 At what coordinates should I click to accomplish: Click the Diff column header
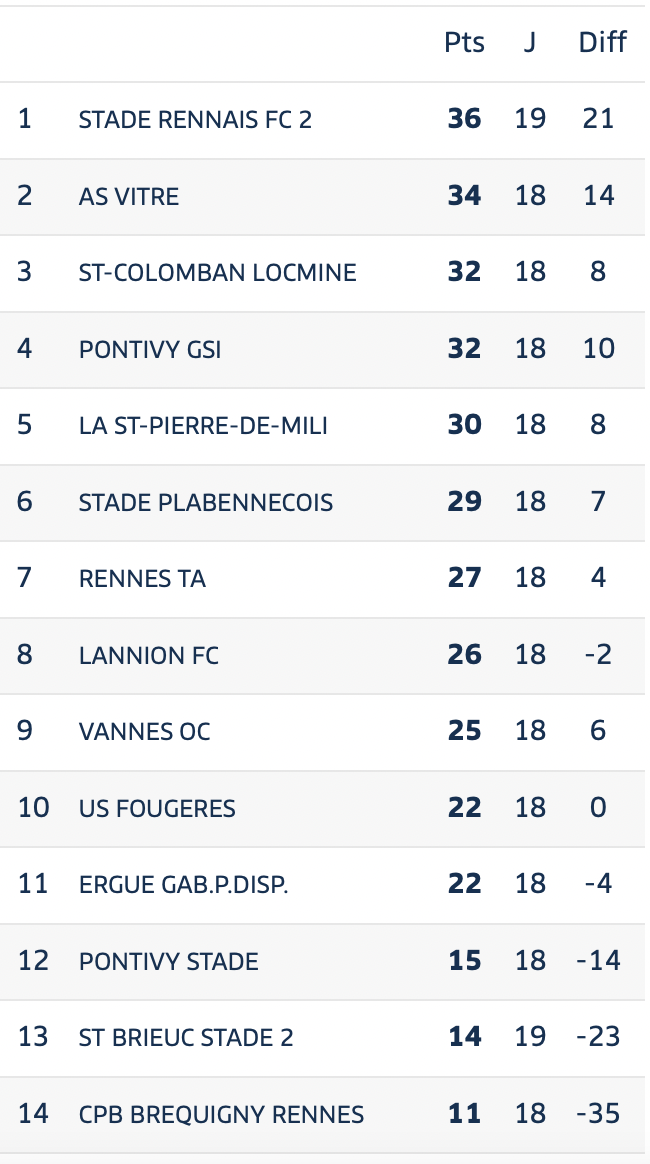603,42
